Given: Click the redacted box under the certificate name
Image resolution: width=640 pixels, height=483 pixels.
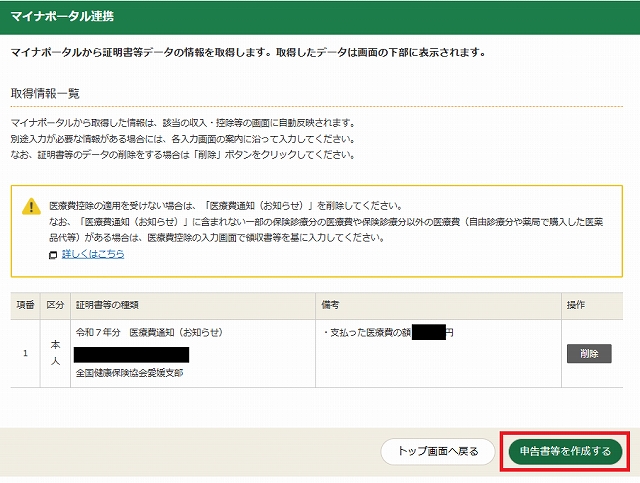Looking at the screenshot, I should 131,354.
